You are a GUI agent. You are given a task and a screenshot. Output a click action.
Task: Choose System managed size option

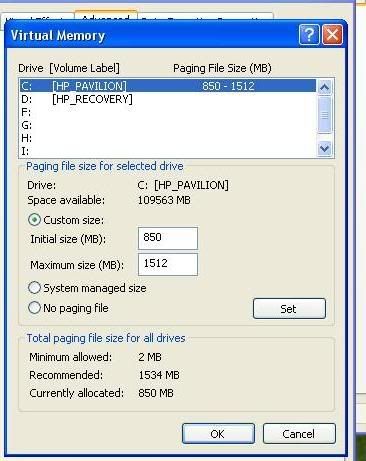point(34,288)
